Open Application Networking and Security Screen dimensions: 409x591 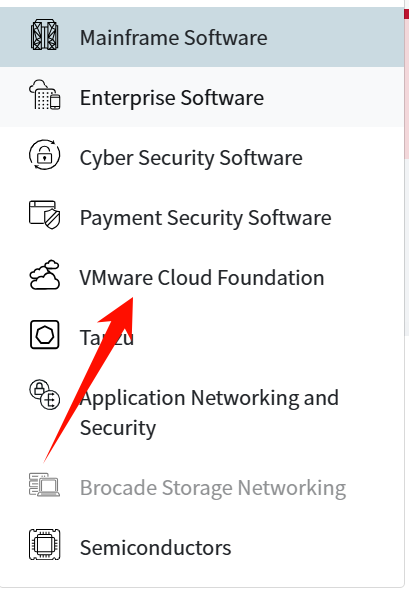click(209, 412)
